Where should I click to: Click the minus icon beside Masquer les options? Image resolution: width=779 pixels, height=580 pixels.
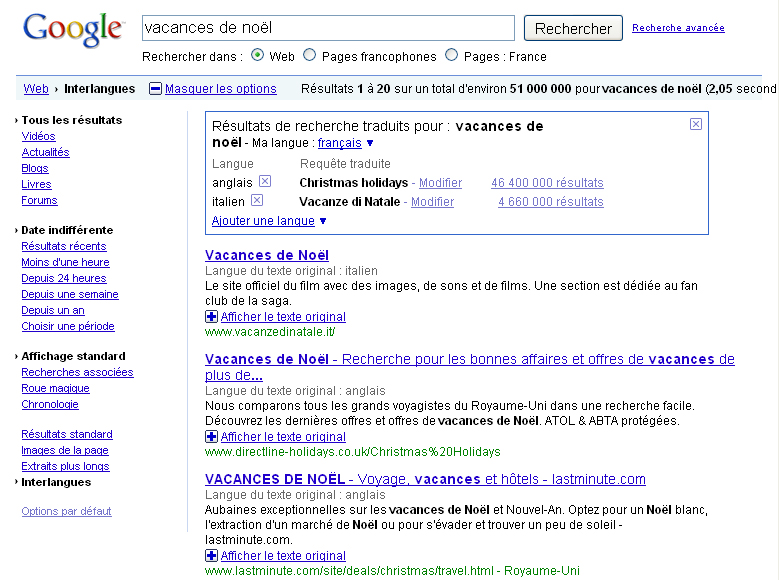pos(156,89)
